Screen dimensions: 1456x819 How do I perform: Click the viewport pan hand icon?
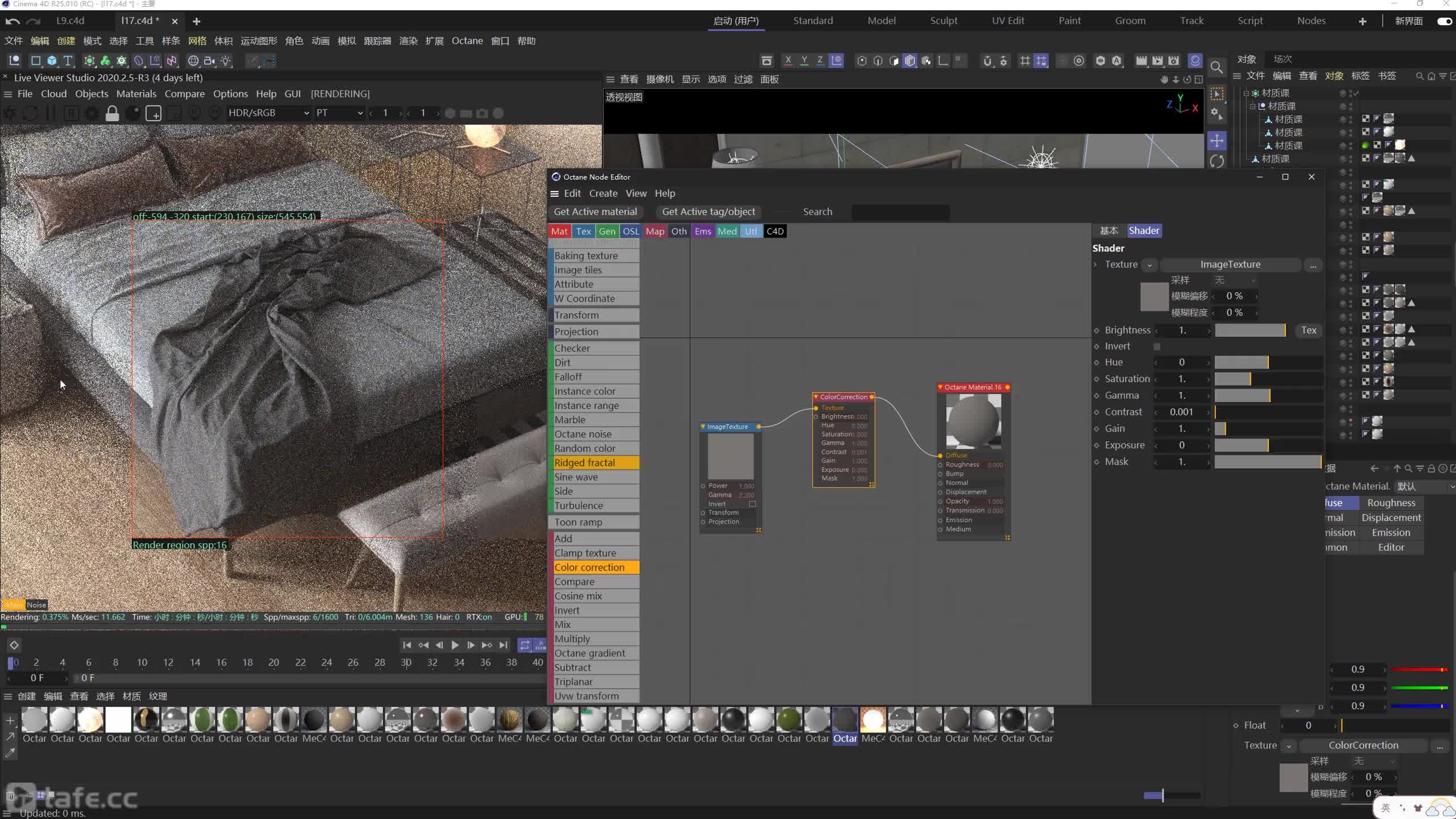click(1164, 79)
